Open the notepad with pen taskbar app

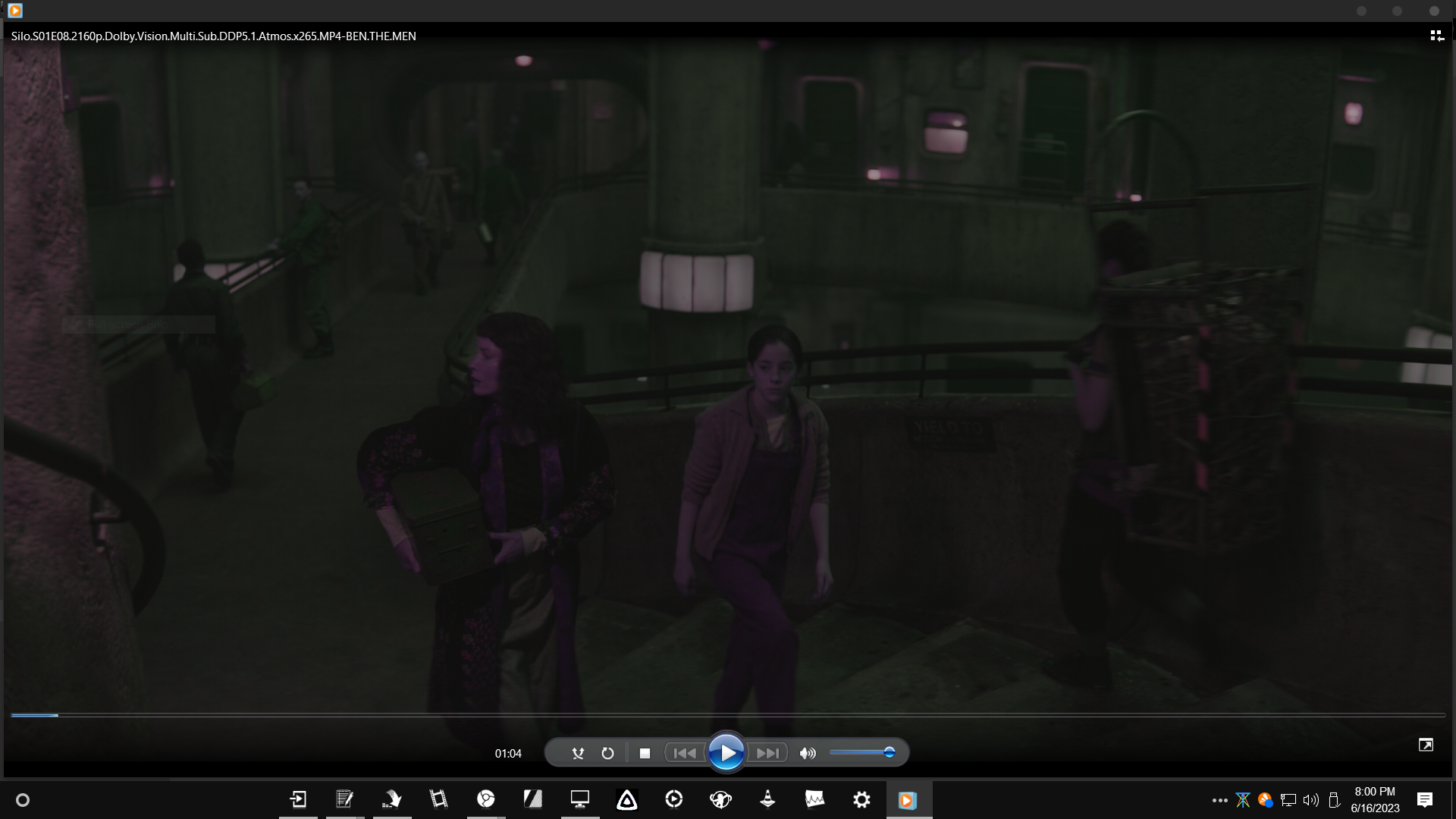(345, 799)
